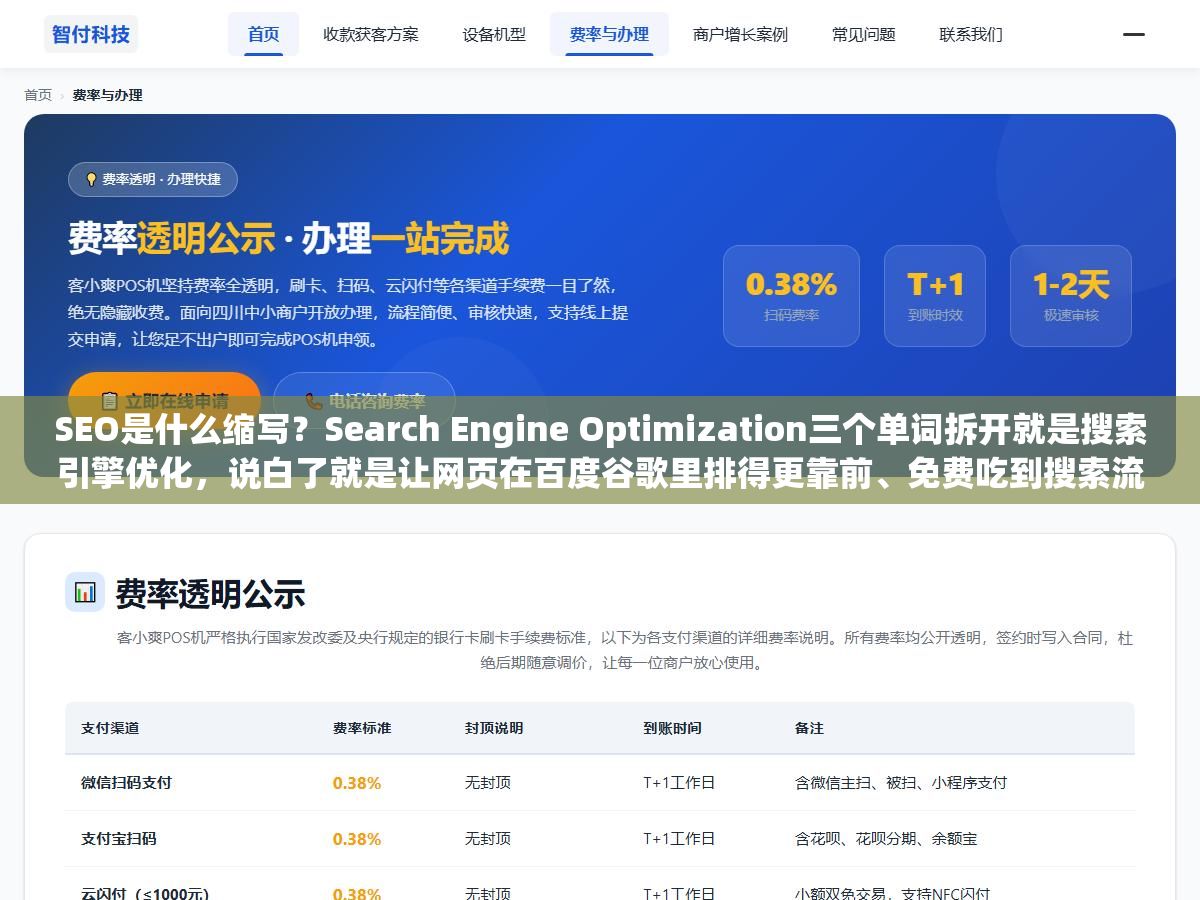1200x900 pixels.
Task: Click the 智付科技 logo
Action: [91, 34]
